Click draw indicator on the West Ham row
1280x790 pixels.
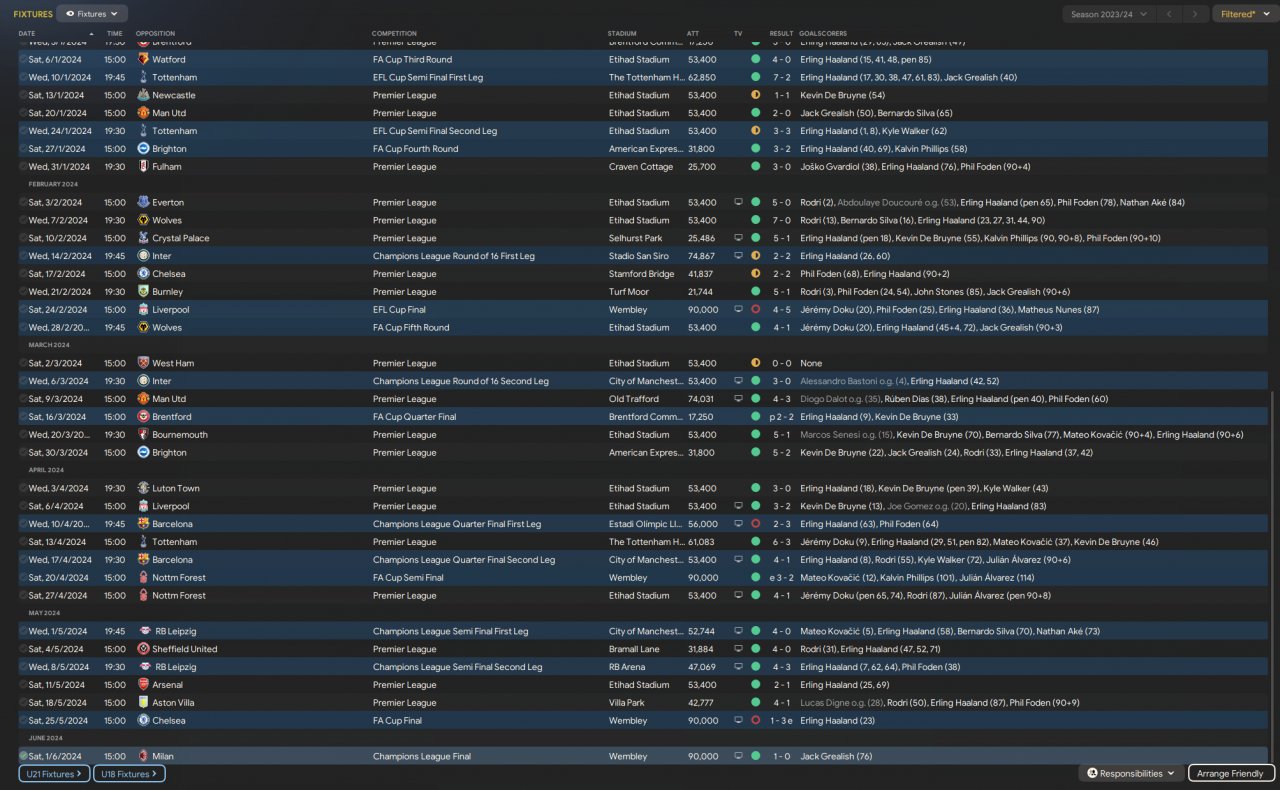[756, 363]
